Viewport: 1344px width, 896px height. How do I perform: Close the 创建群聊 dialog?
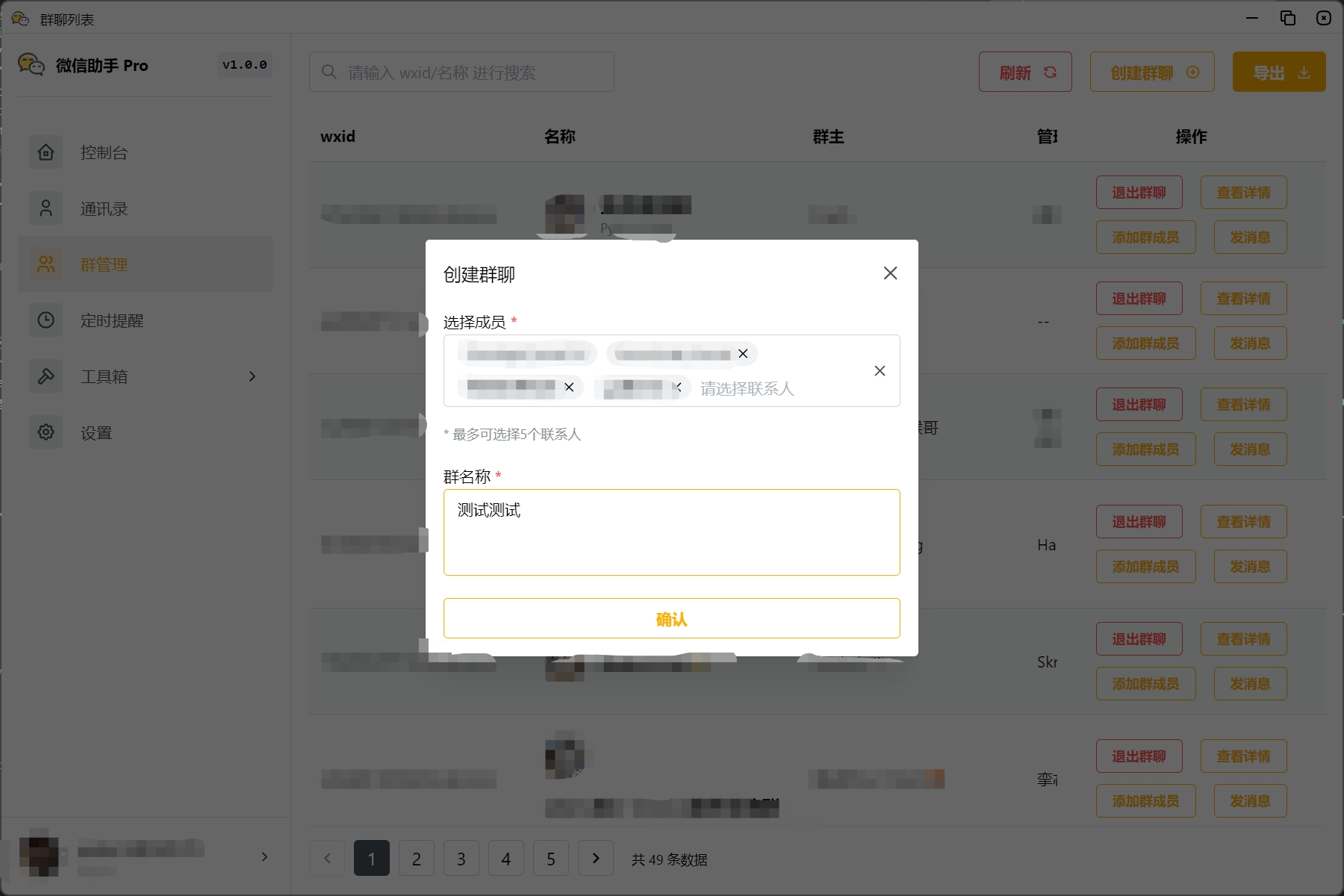pos(889,273)
